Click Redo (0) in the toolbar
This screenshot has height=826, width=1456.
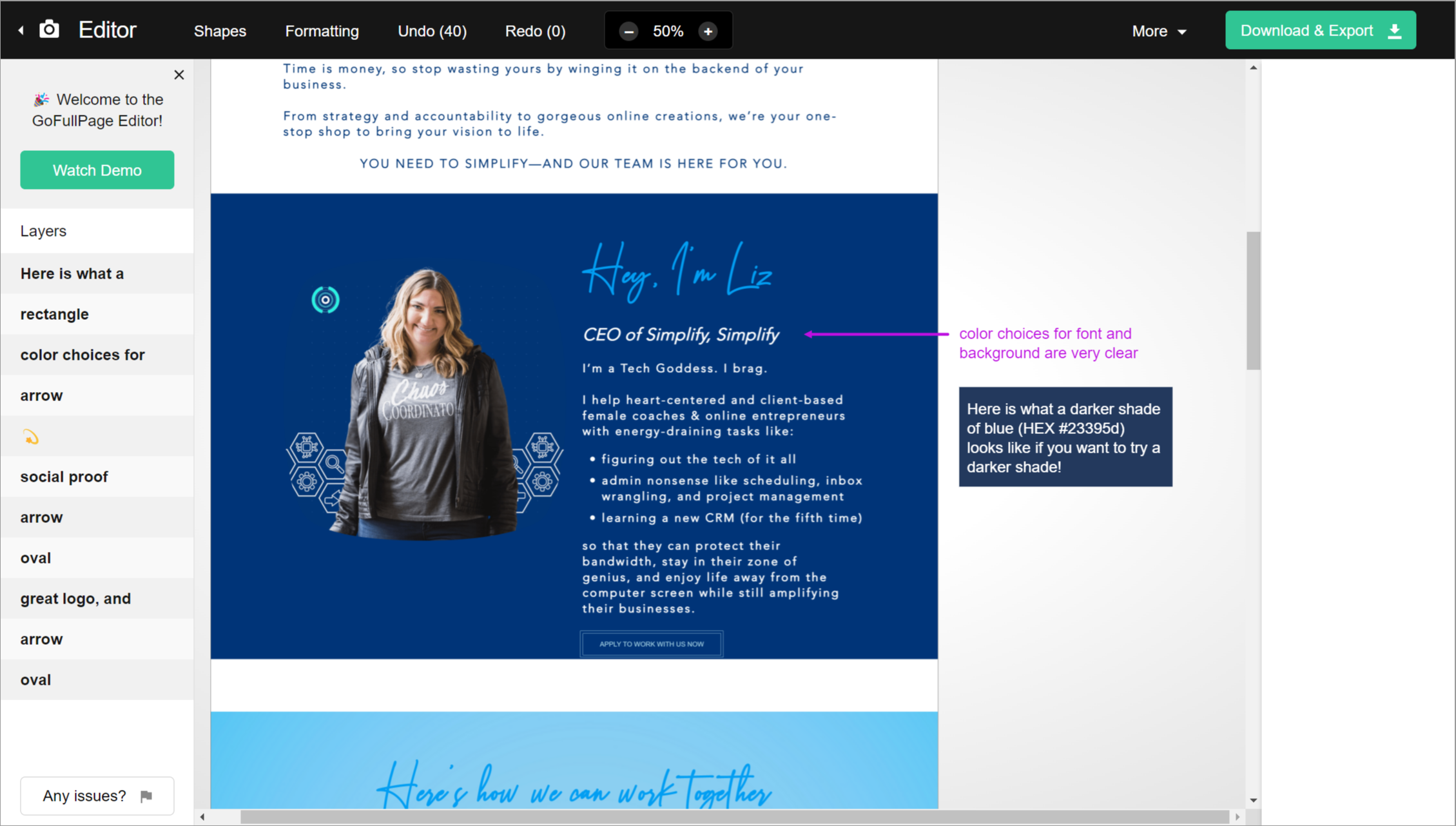click(535, 31)
